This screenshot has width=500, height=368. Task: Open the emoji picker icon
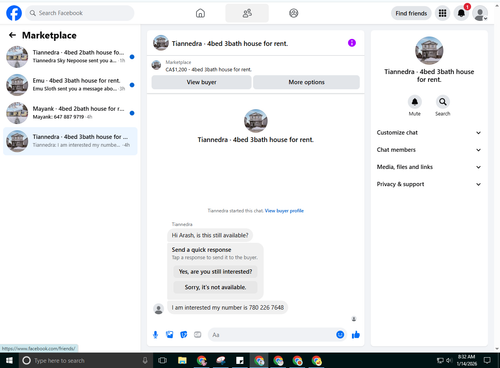340,335
